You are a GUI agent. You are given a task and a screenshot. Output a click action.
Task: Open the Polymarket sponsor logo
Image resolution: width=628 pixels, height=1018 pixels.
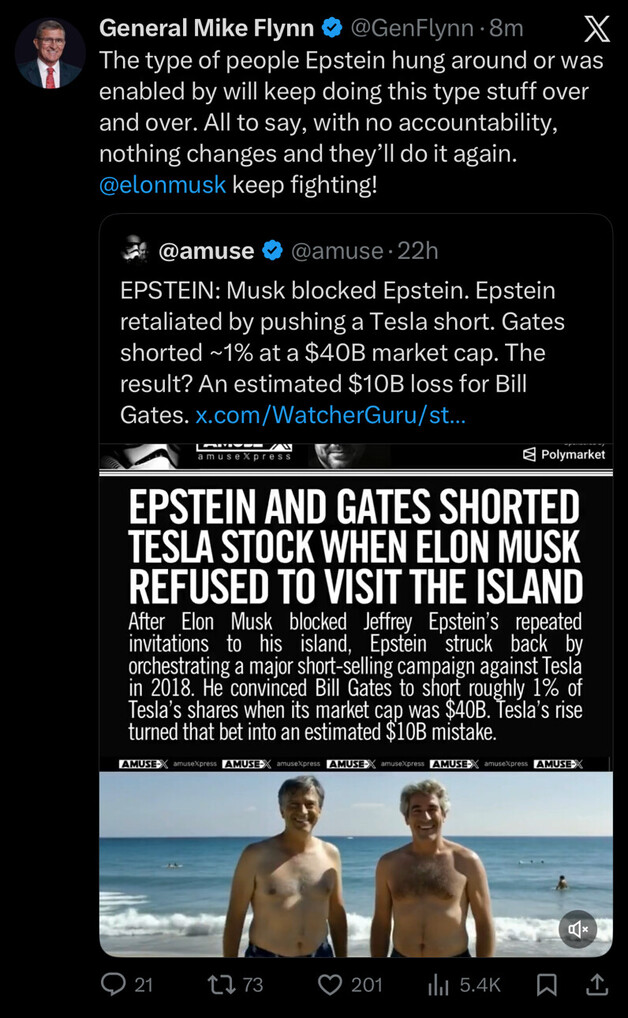pos(564,454)
